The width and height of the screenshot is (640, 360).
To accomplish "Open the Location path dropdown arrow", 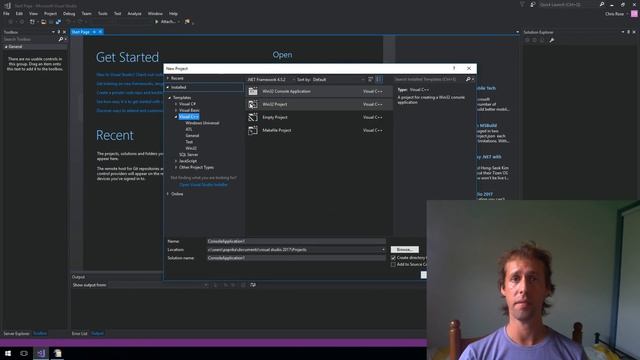I will click(x=383, y=250).
